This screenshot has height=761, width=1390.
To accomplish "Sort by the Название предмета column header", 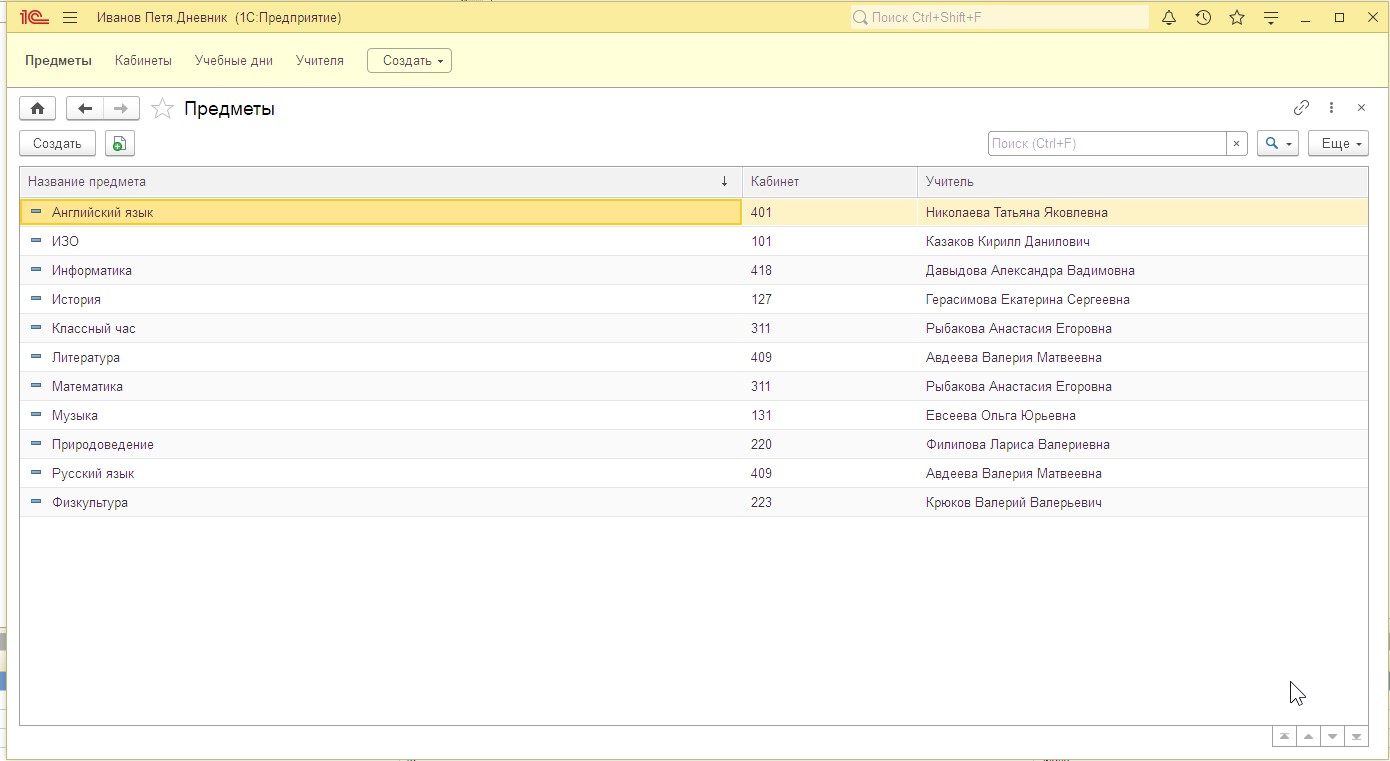I will 381,182.
